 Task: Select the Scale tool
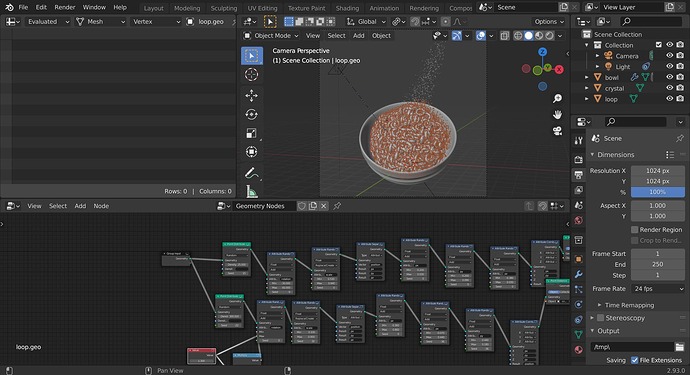[252, 133]
